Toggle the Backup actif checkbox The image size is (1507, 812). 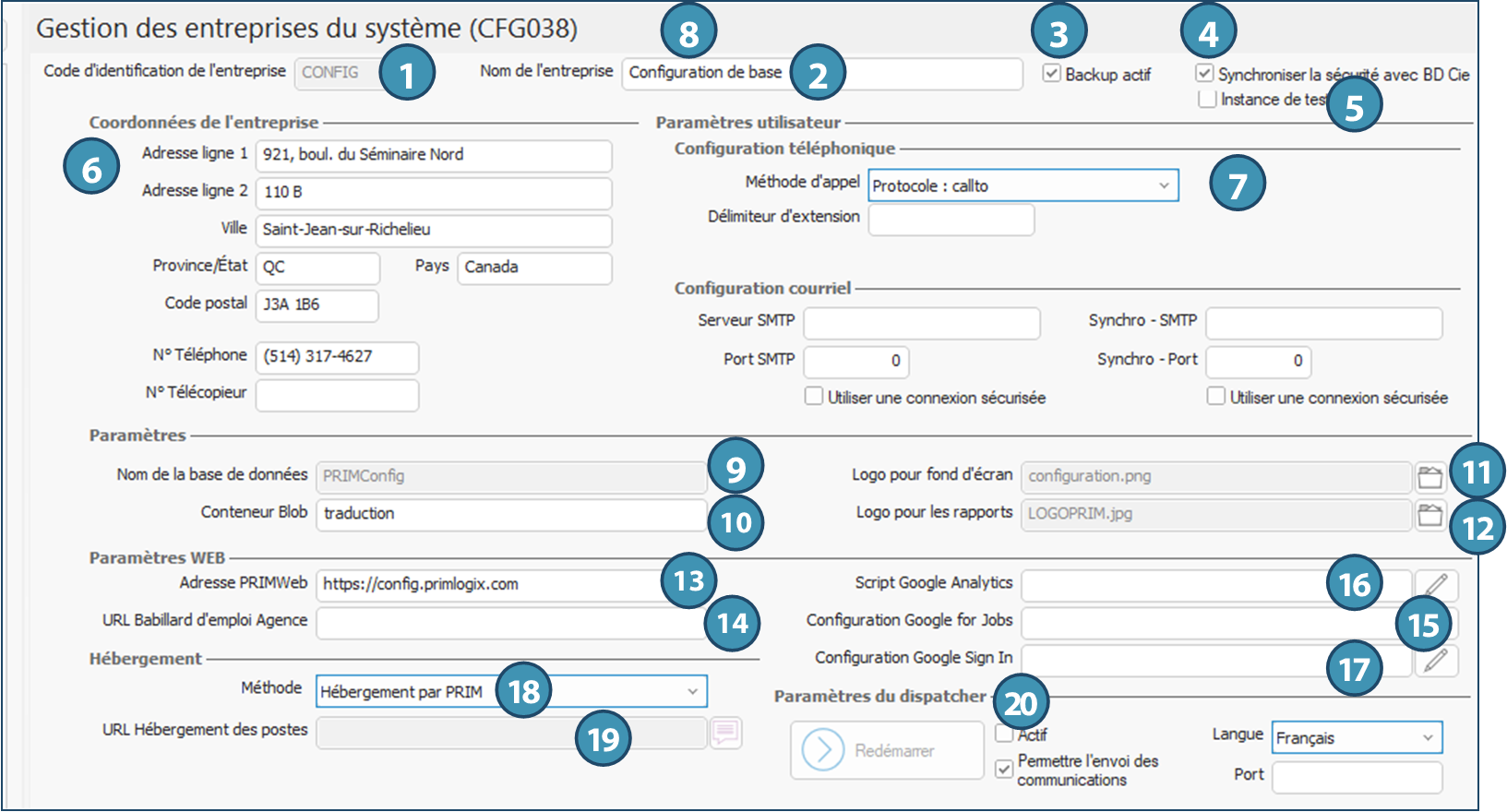[x=1051, y=74]
